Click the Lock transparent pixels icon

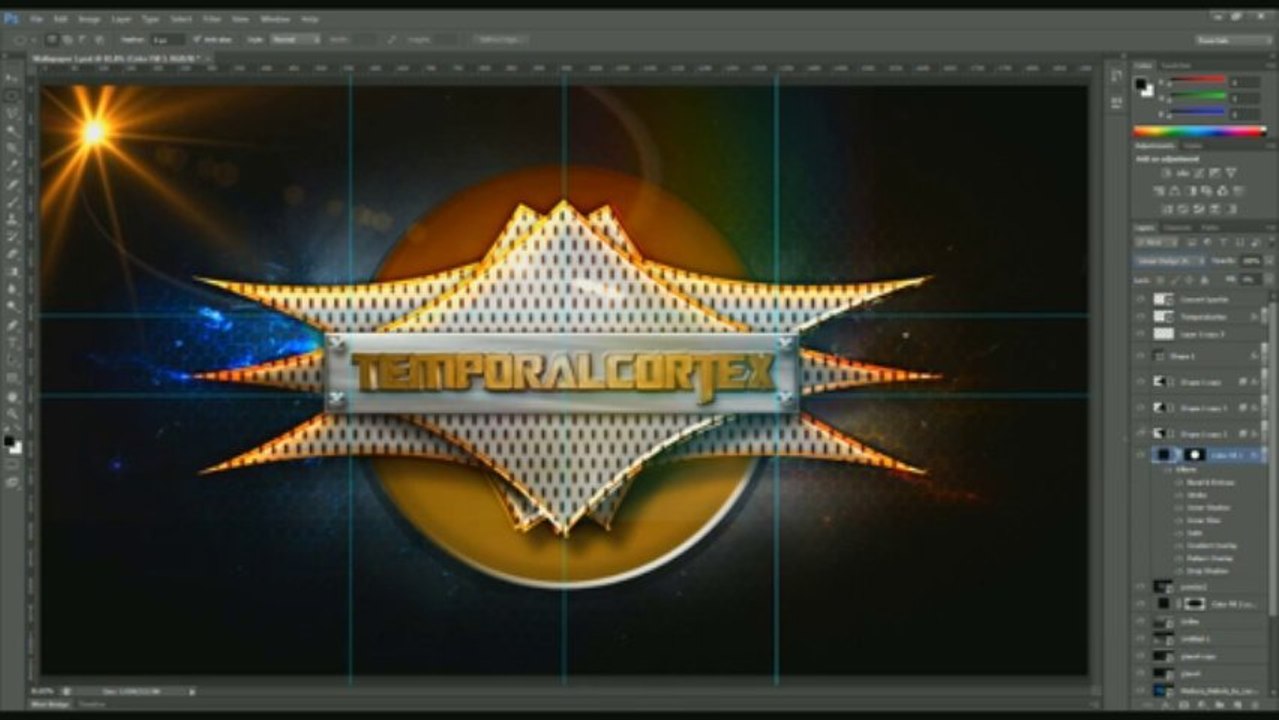point(1159,280)
